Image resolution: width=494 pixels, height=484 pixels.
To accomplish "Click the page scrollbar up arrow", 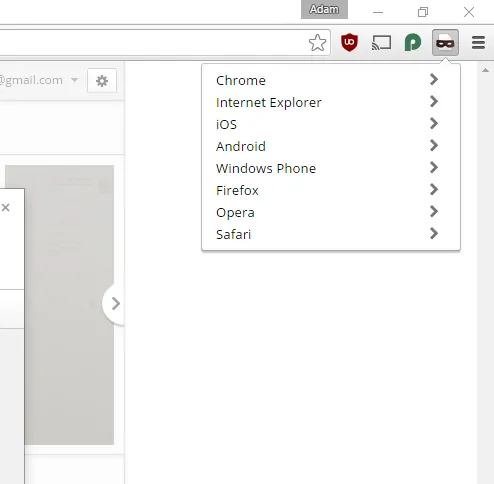I will click(485, 70).
